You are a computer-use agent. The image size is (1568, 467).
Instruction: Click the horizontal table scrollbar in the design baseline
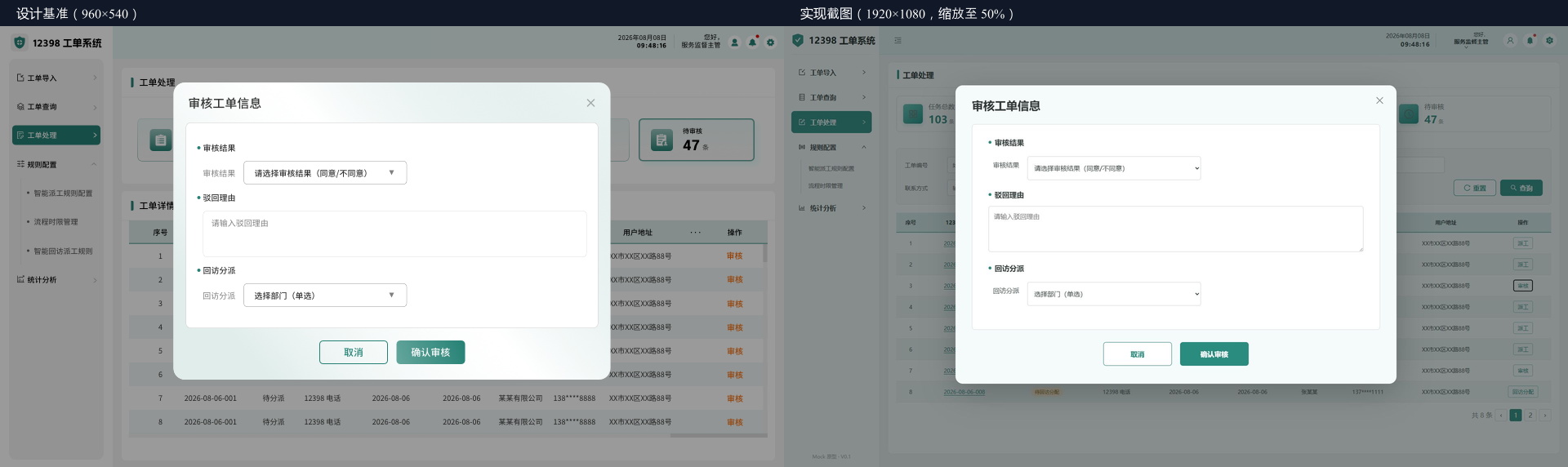click(719, 435)
